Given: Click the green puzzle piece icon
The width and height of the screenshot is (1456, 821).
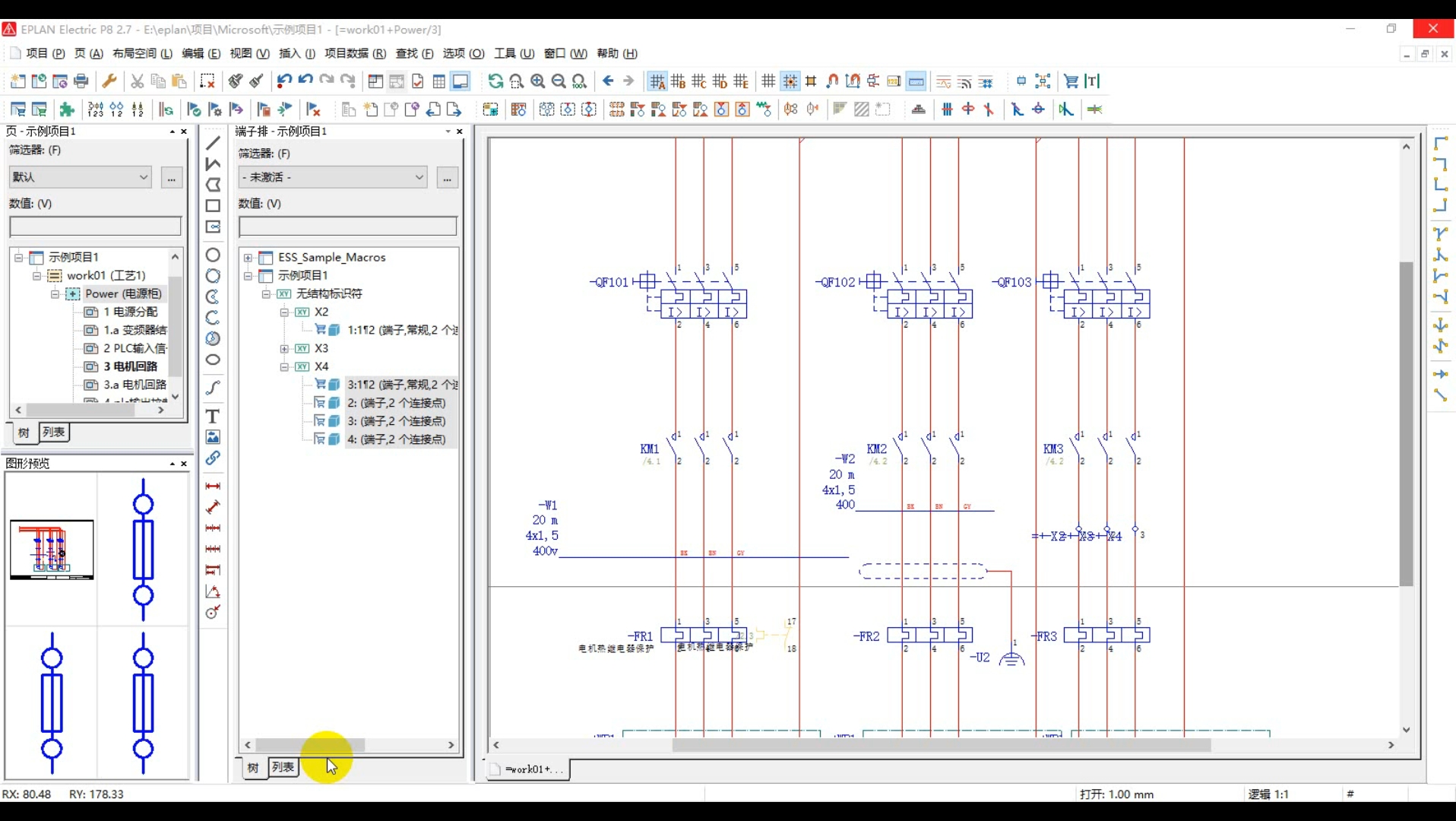Looking at the screenshot, I should (x=67, y=109).
